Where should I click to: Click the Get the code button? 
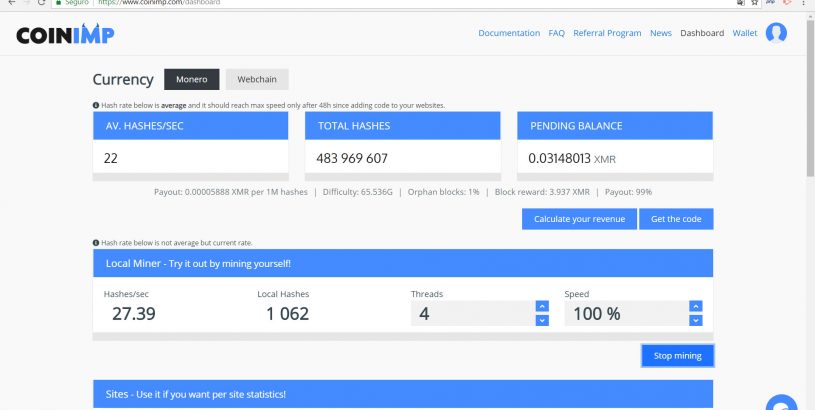[x=676, y=219]
